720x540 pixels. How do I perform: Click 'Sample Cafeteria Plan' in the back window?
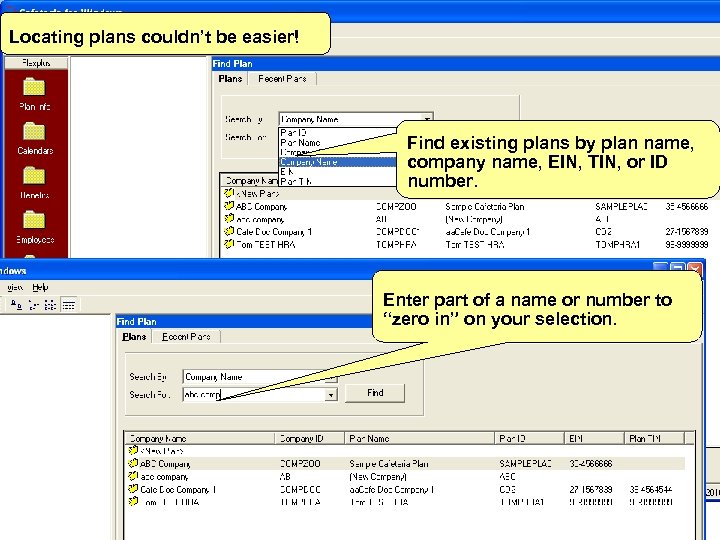click(x=485, y=207)
